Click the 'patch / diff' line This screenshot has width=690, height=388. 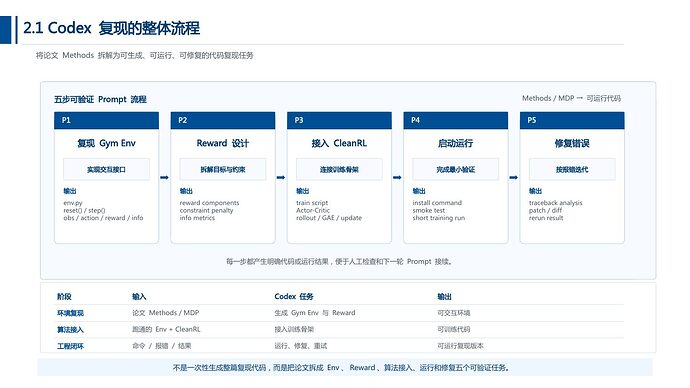[x=546, y=210]
